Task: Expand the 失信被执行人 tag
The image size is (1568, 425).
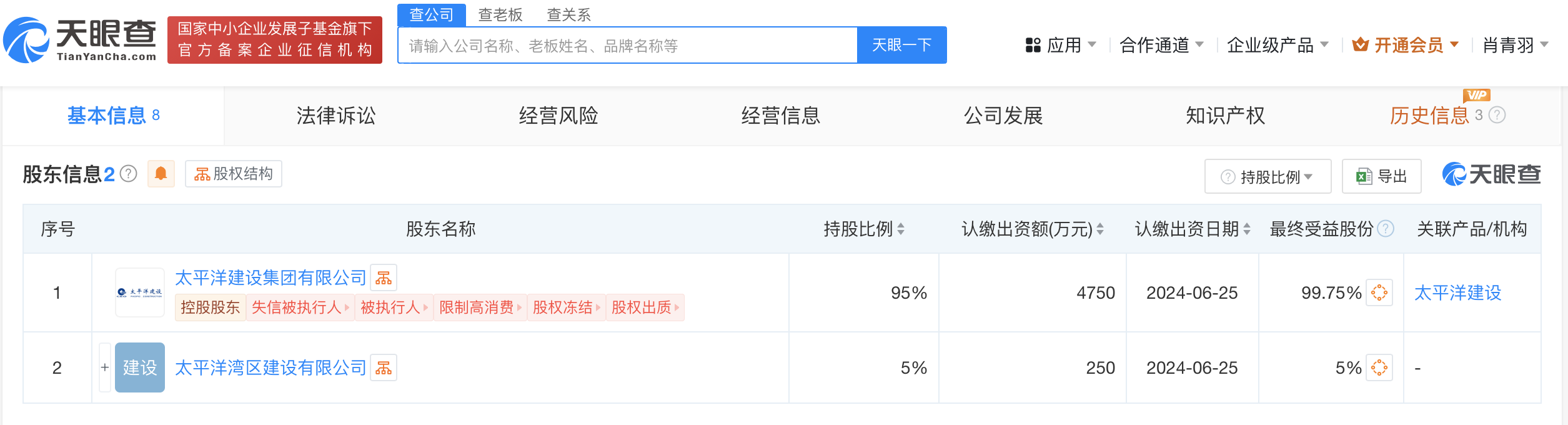Action: coord(300,307)
